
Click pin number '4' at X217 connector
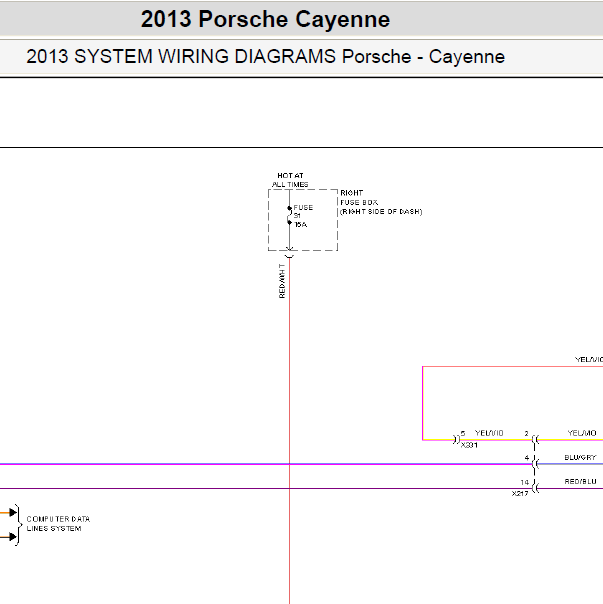(x=526, y=458)
